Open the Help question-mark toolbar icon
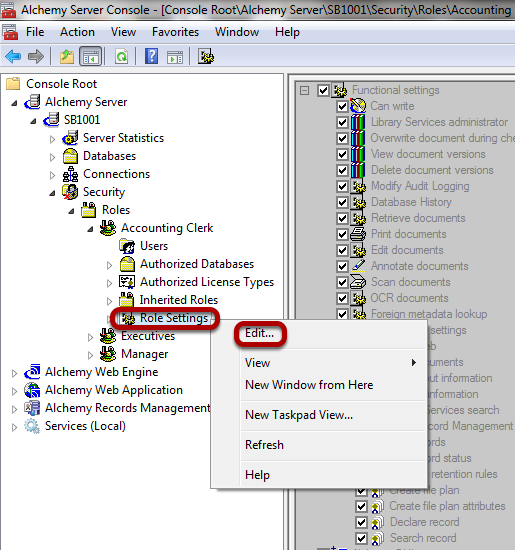The width and height of the screenshot is (515, 550). click(152, 56)
